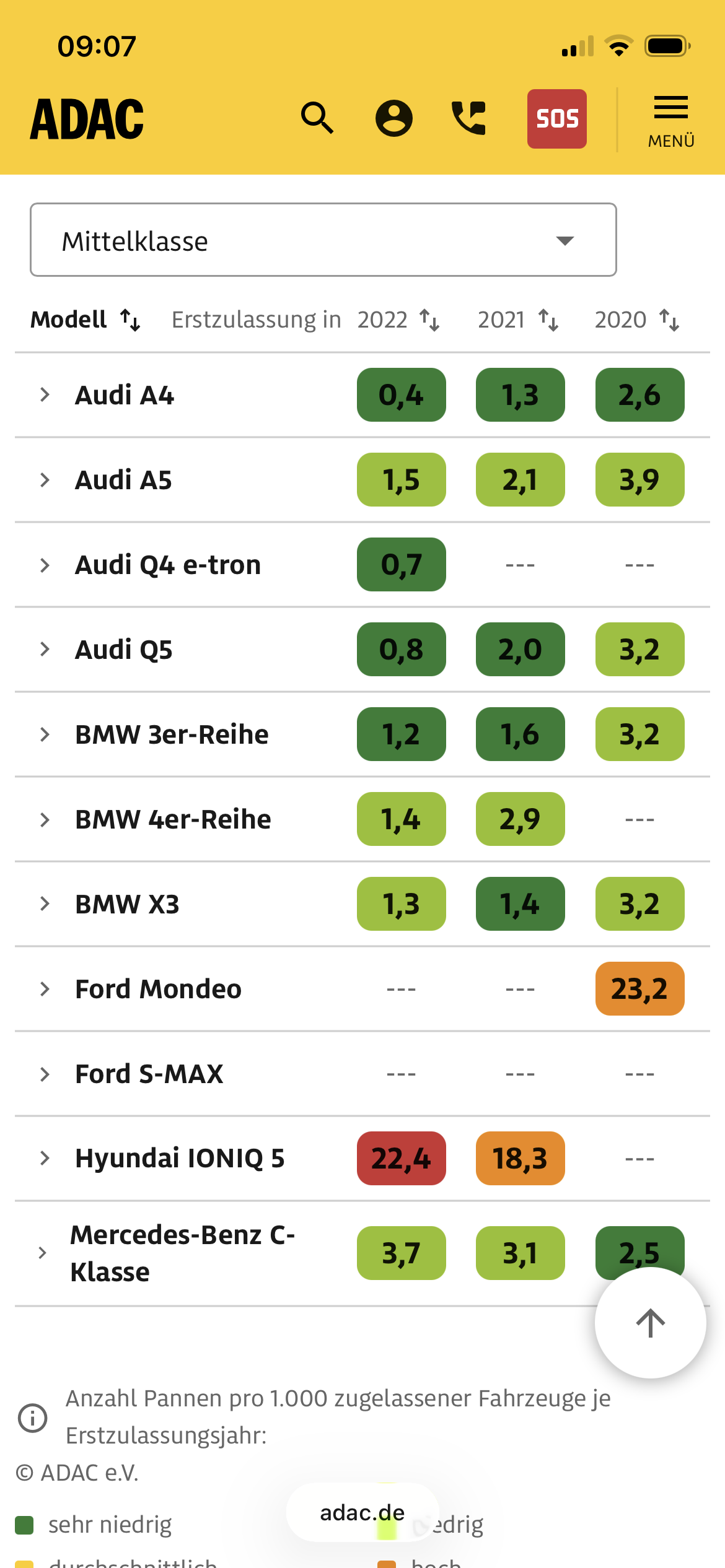
Task: Sort by 2020 registration year
Action: click(637, 320)
